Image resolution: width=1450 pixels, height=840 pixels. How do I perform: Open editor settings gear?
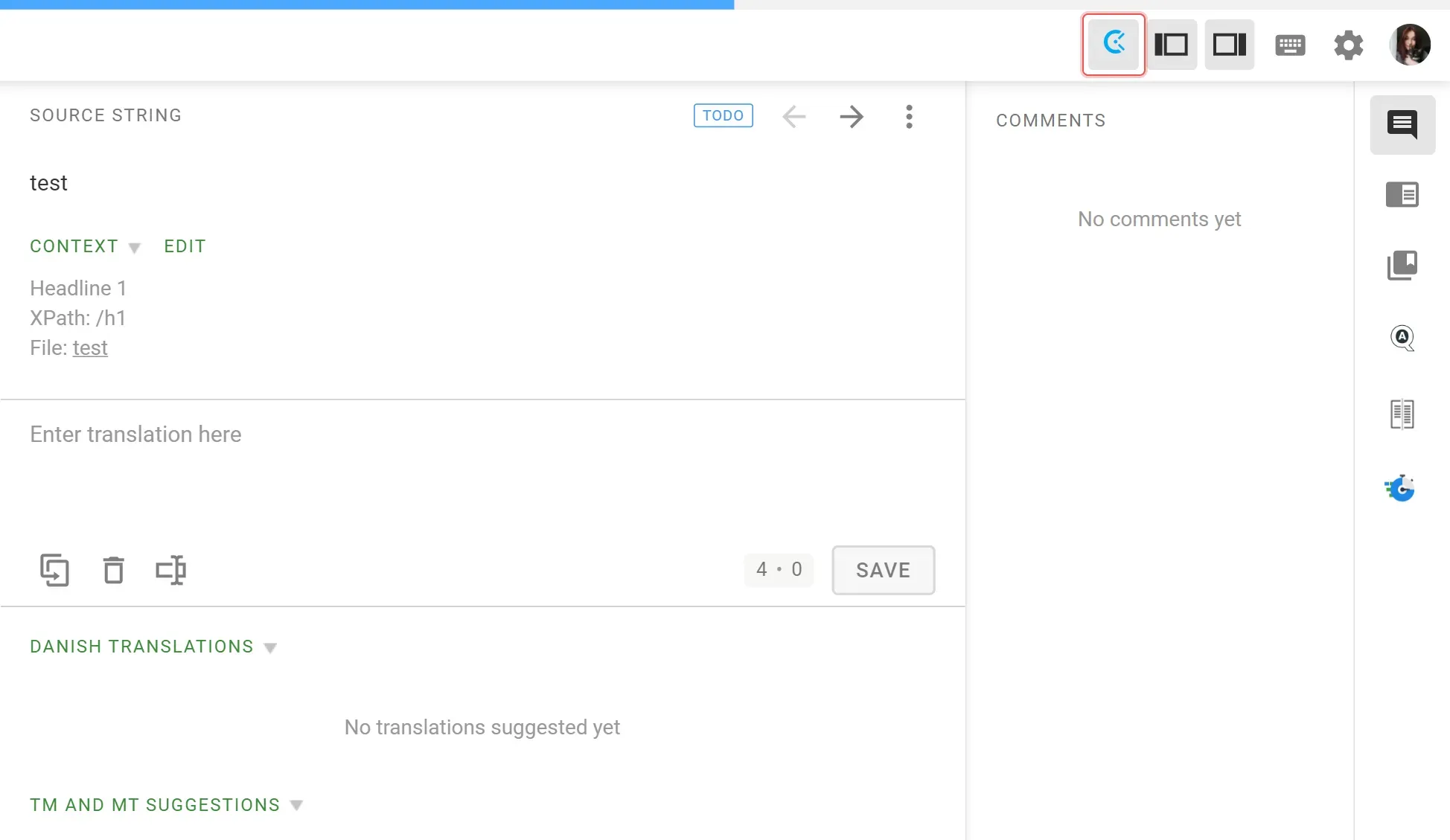1348,45
